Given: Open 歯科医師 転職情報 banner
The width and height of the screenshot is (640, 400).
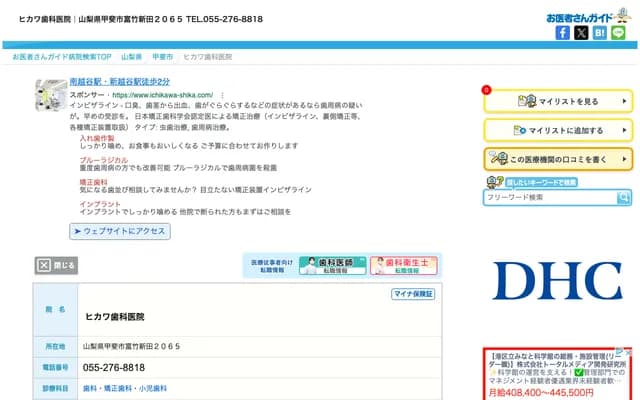Looking at the screenshot, I should pyautogui.click(x=332, y=265).
